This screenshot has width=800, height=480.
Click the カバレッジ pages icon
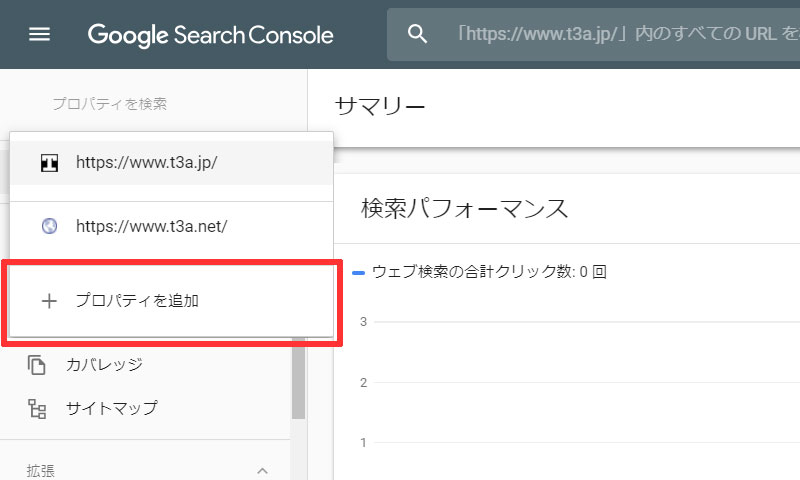[x=37, y=365]
